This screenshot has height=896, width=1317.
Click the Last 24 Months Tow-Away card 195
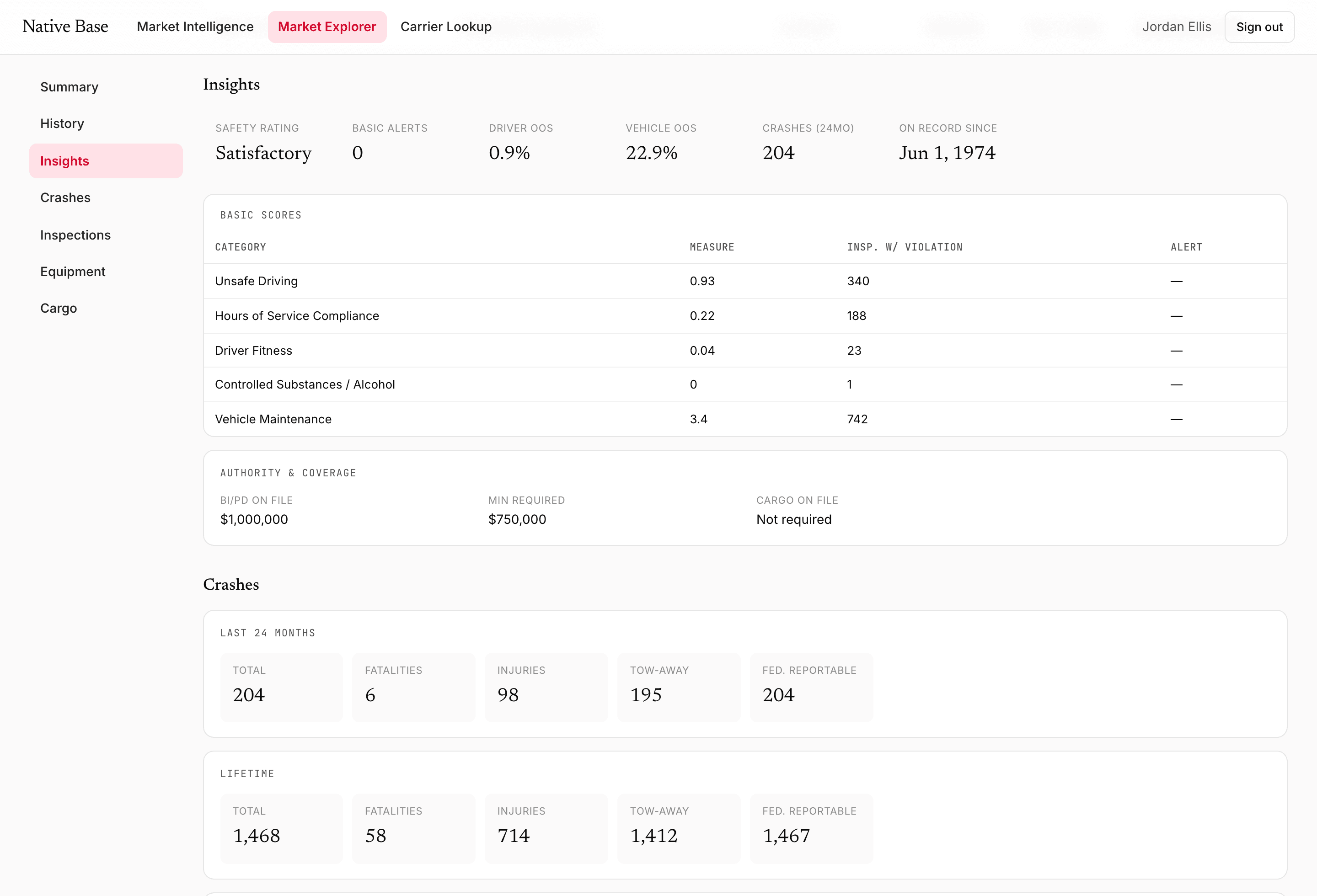click(679, 687)
